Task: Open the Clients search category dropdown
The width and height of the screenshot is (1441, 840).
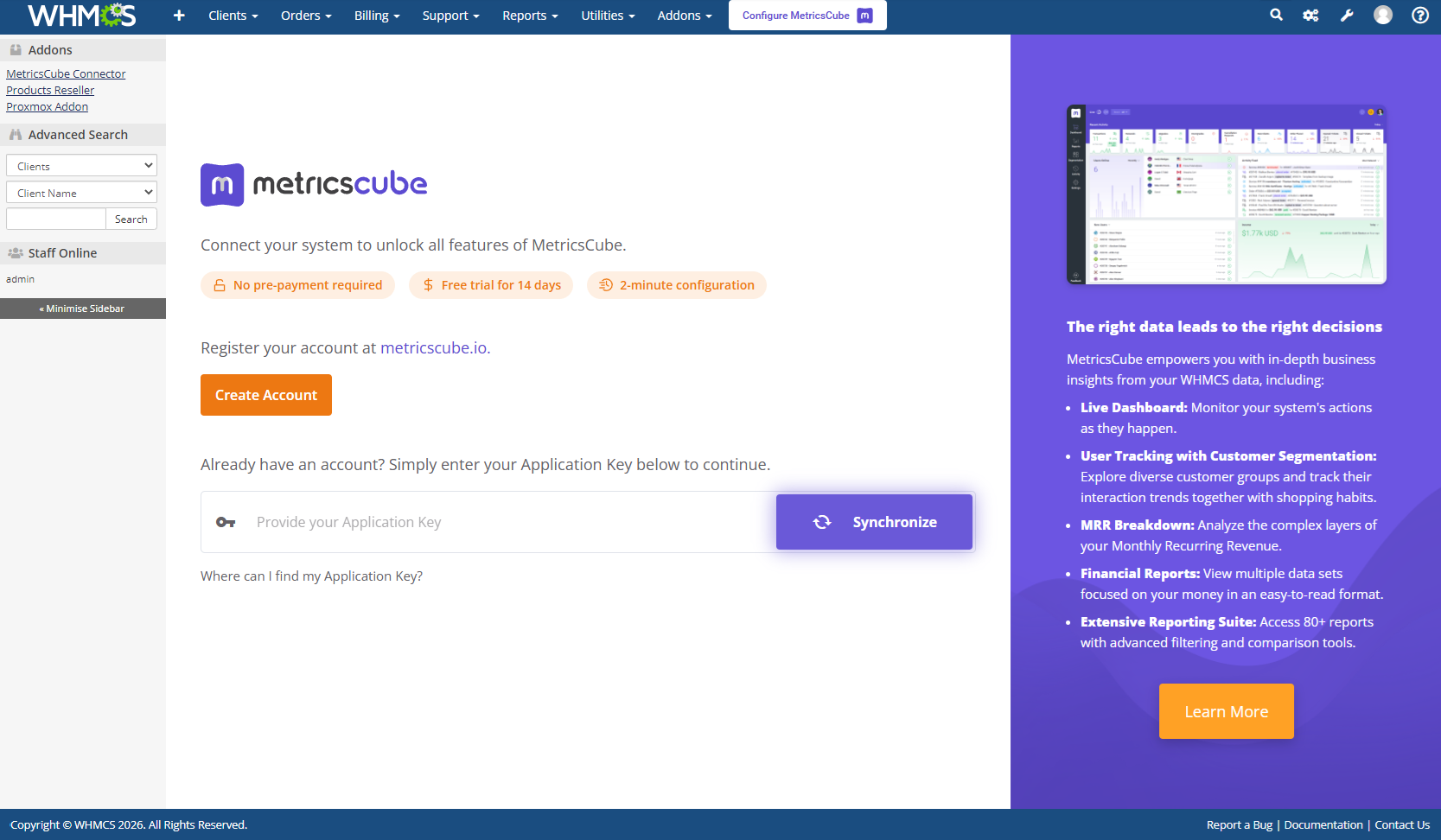Action: coord(80,165)
